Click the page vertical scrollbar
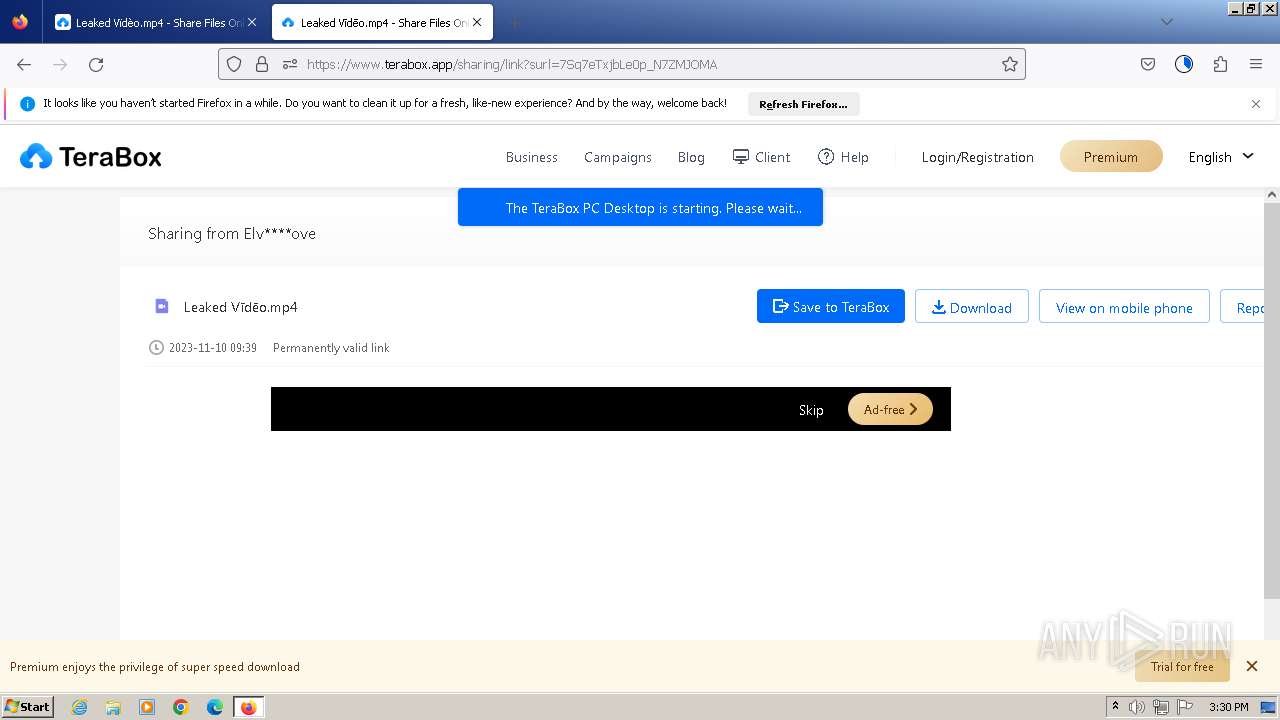This screenshot has width=1280, height=720. [1272, 400]
